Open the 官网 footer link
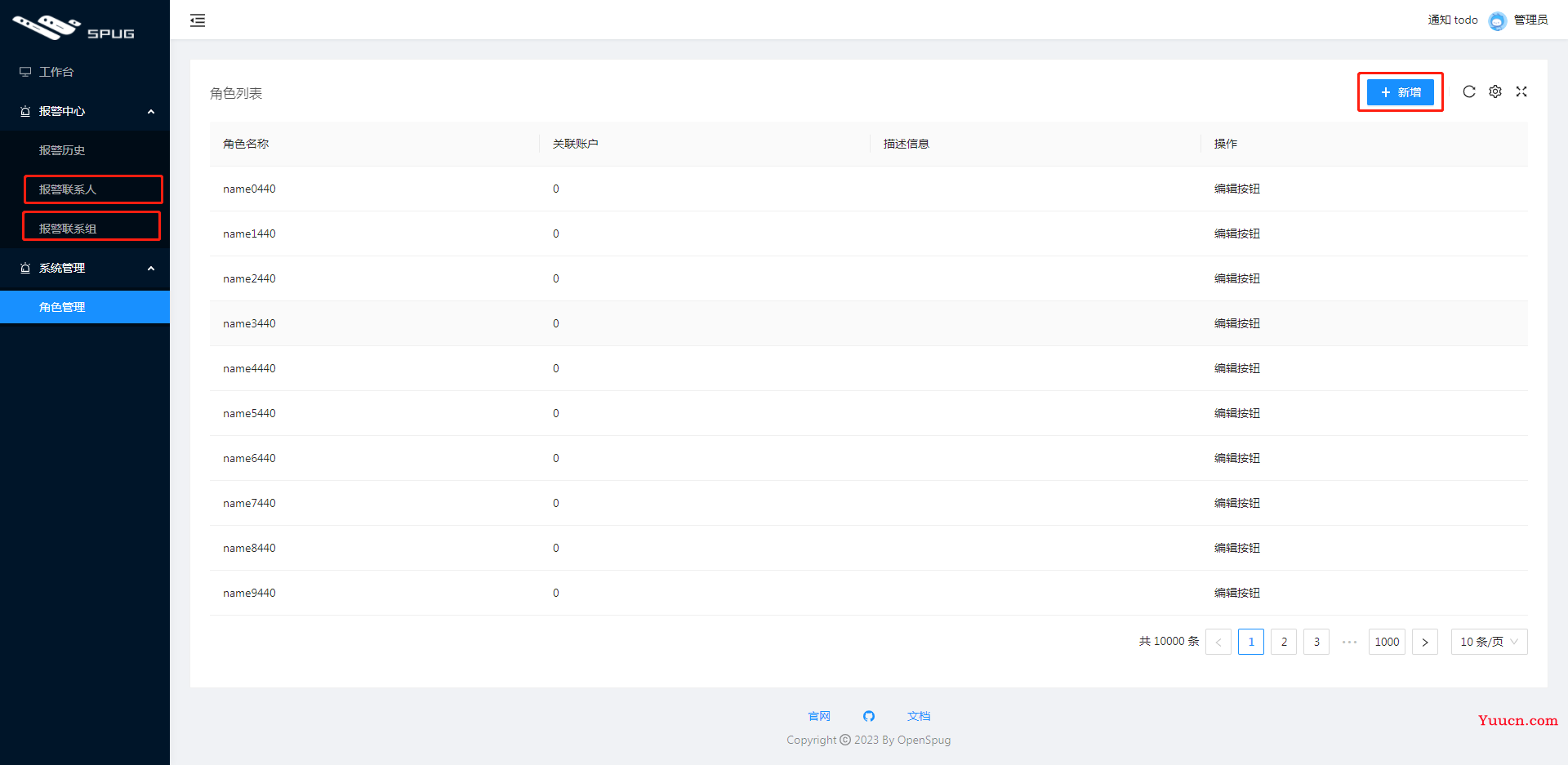 pos(818,716)
